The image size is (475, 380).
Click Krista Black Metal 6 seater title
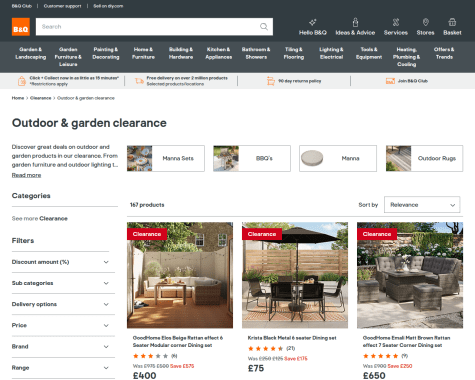coord(292,338)
